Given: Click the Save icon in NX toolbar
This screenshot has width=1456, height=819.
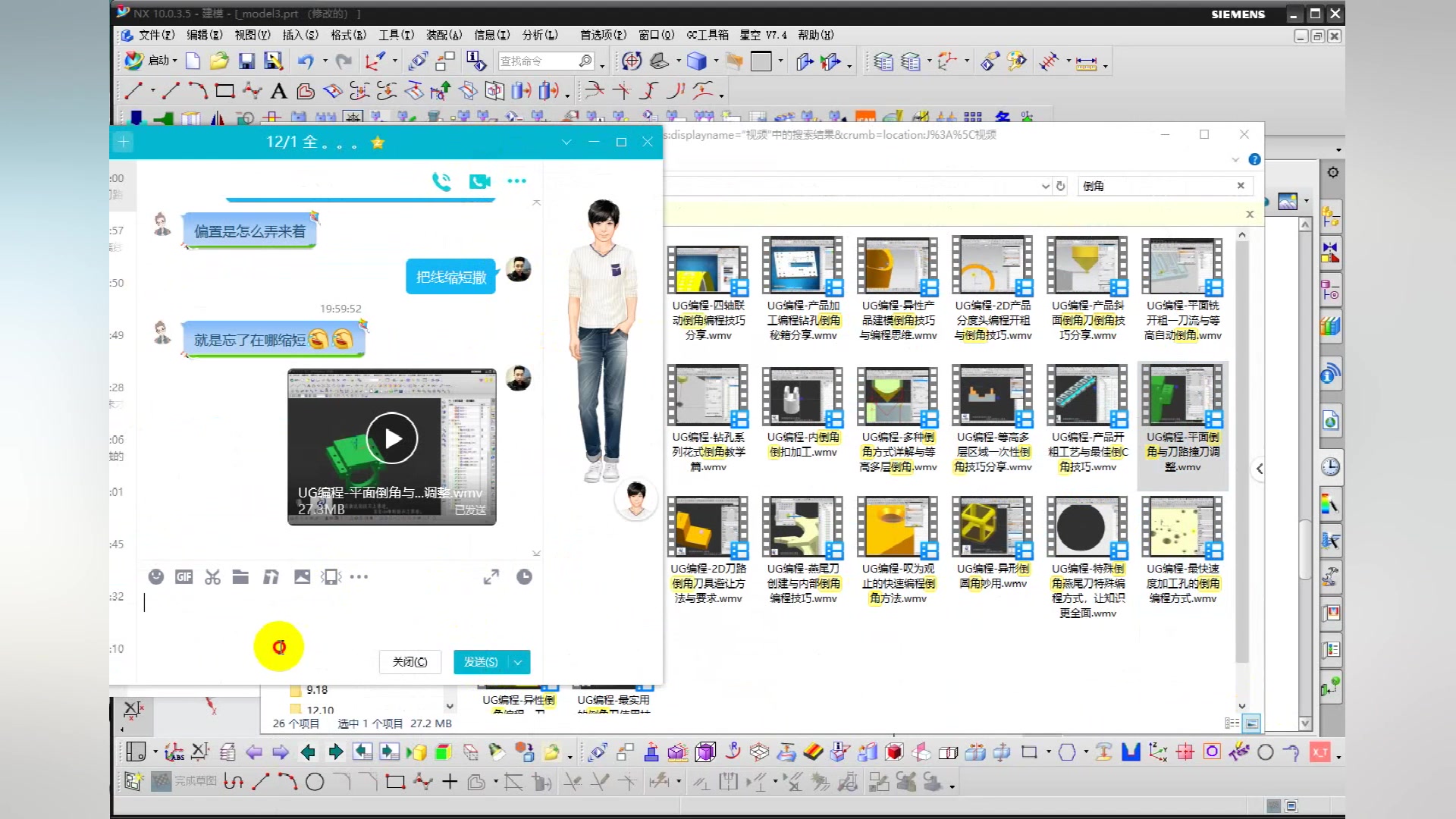Looking at the screenshot, I should [x=246, y=61].
